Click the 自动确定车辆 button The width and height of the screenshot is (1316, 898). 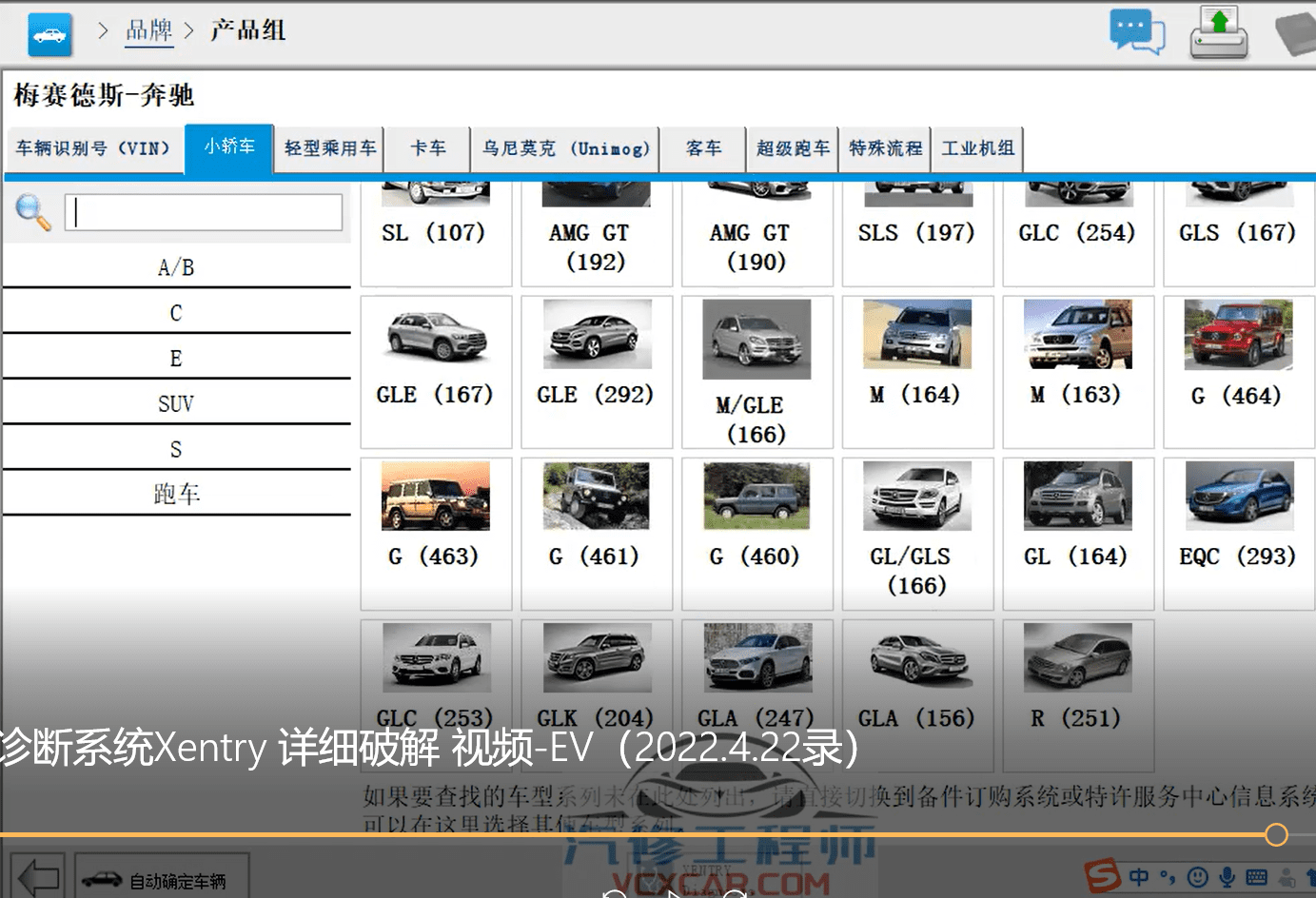[x=161, y=882]
